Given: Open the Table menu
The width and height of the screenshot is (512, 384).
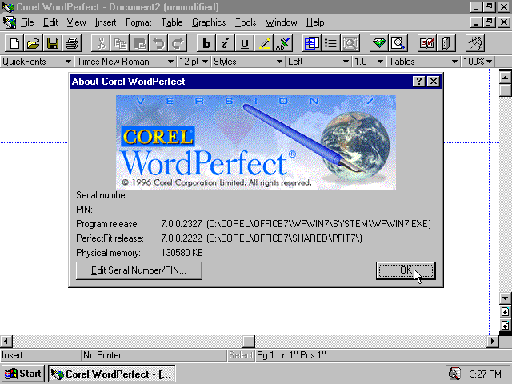Looking at the screenshot, I should 172,23.
